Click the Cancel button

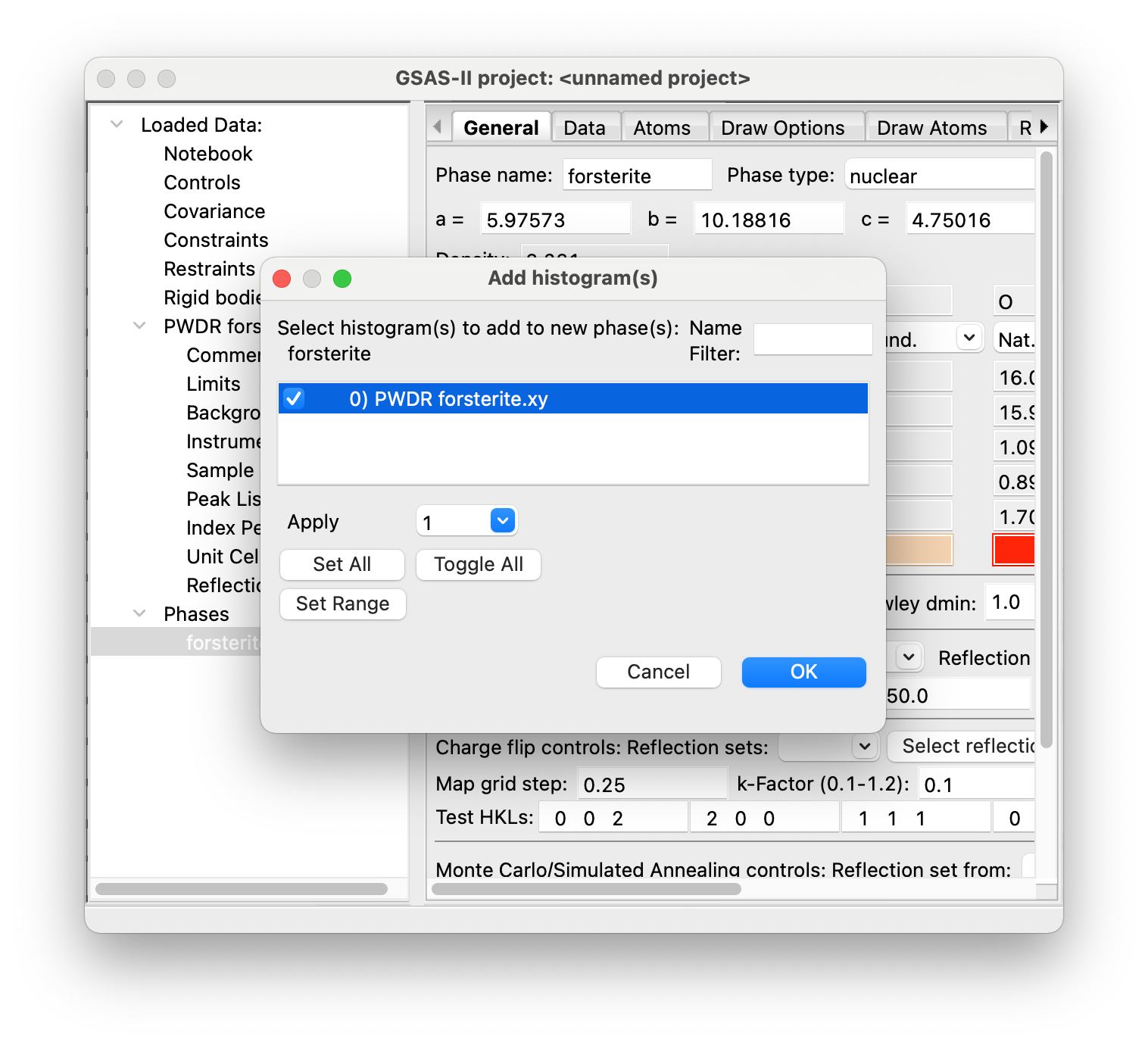(x=658, y=672)
